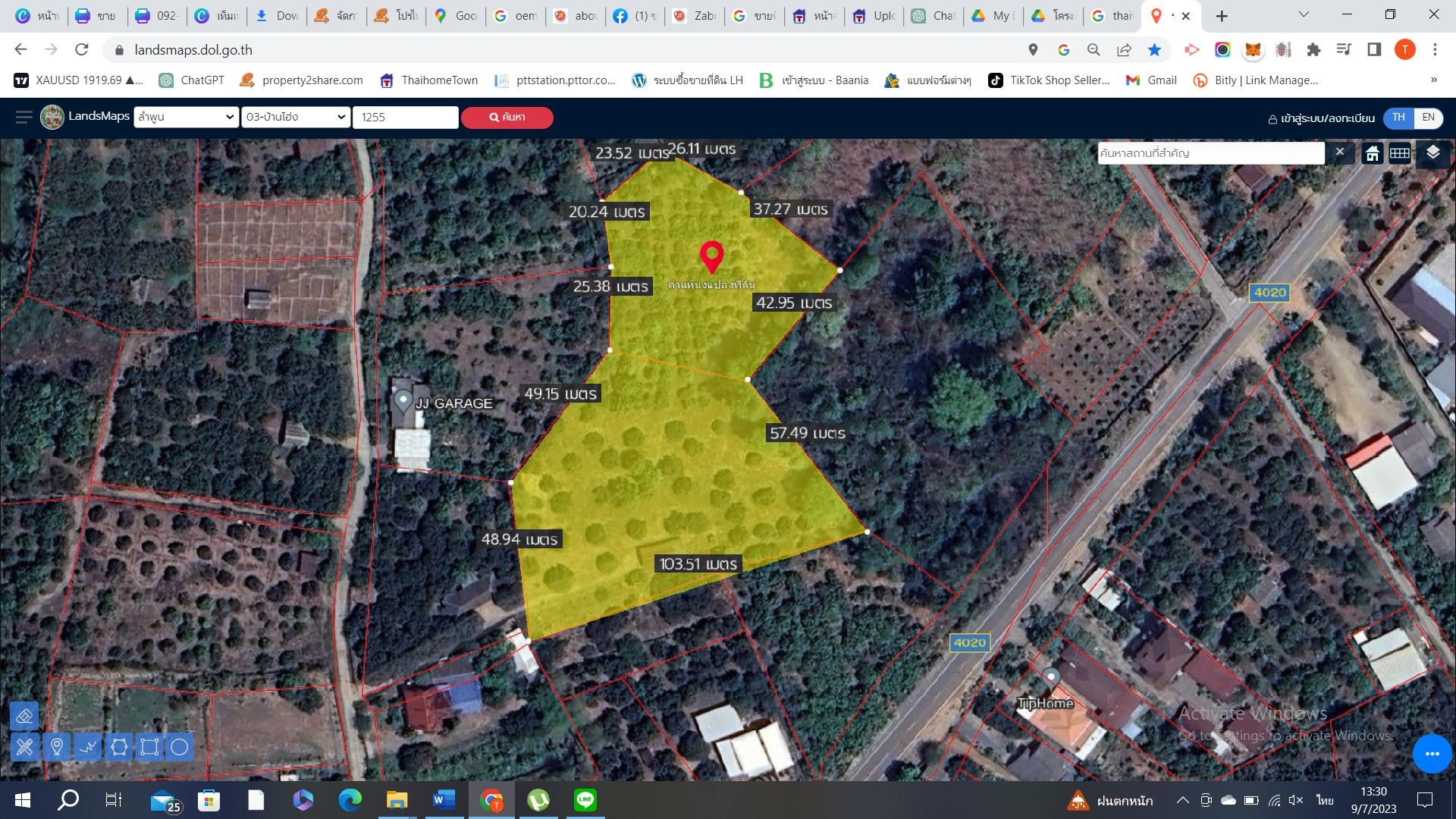
Task: Expand the district dropdown 03-บ้านโฮ่ง
Action: tap(296, 117)
